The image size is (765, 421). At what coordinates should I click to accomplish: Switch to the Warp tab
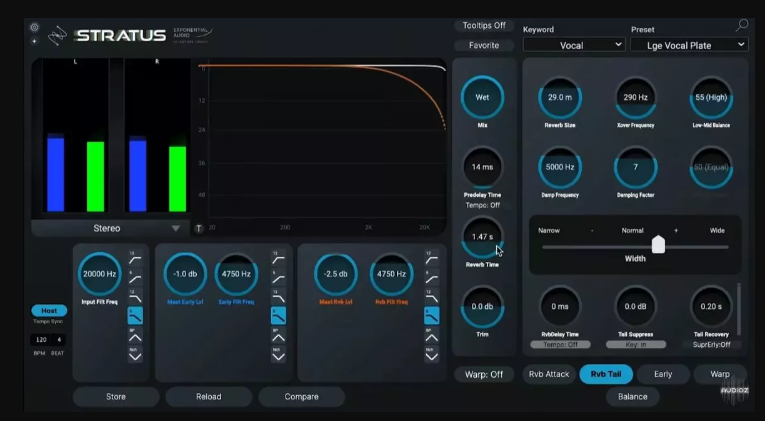point(720,374)
